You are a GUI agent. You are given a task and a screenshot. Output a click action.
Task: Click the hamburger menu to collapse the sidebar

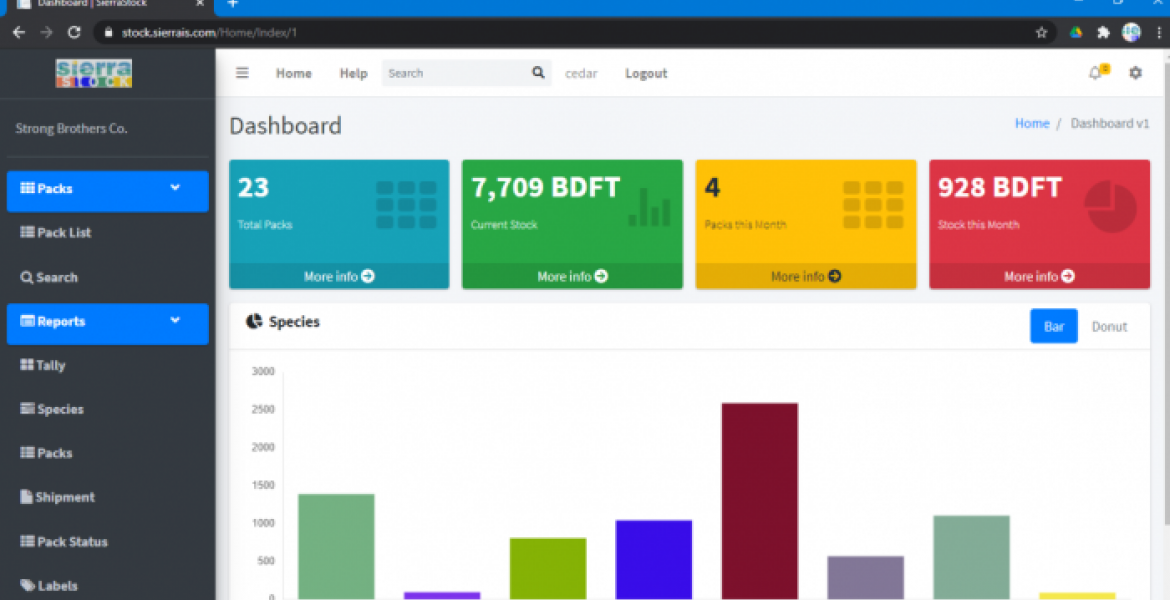click(241, 72)
